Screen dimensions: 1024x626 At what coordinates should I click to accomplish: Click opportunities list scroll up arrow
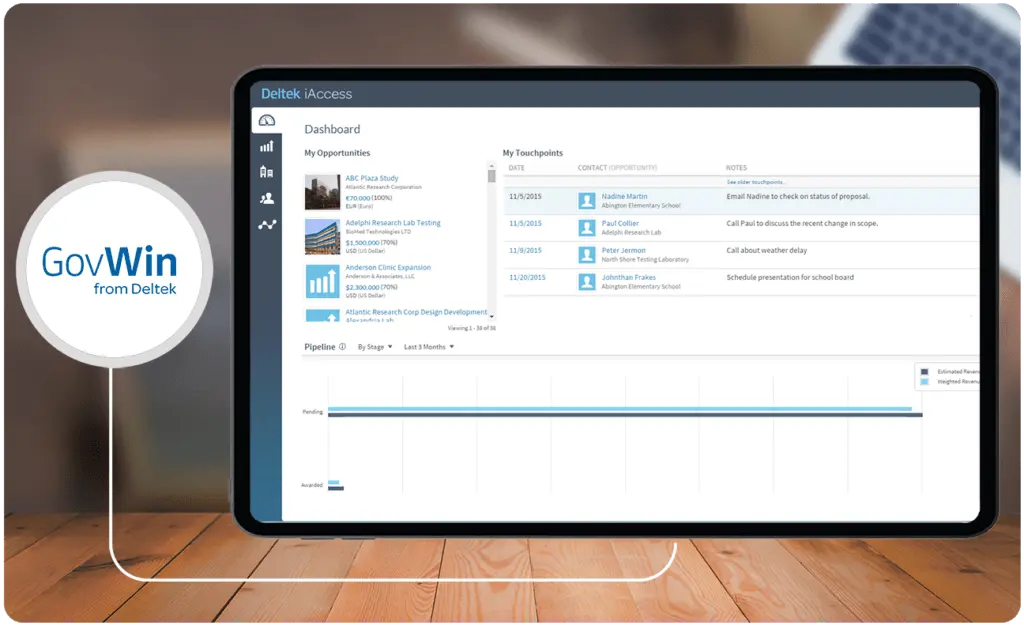tap(492, 166)
